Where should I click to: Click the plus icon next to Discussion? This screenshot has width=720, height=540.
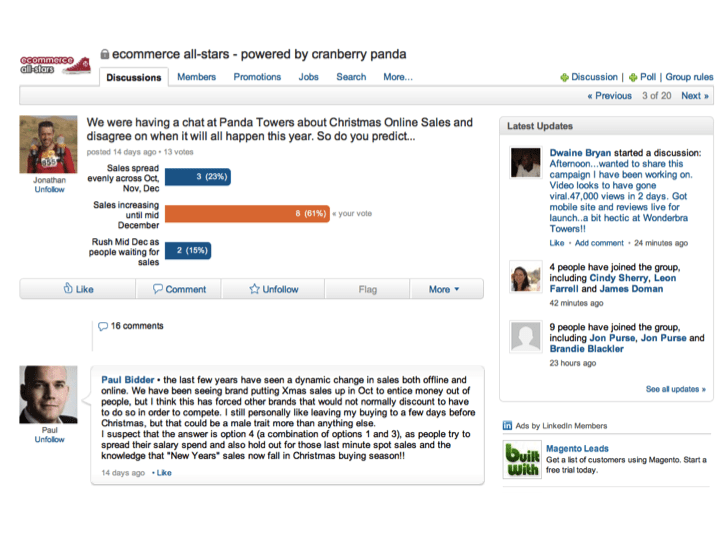564,77
